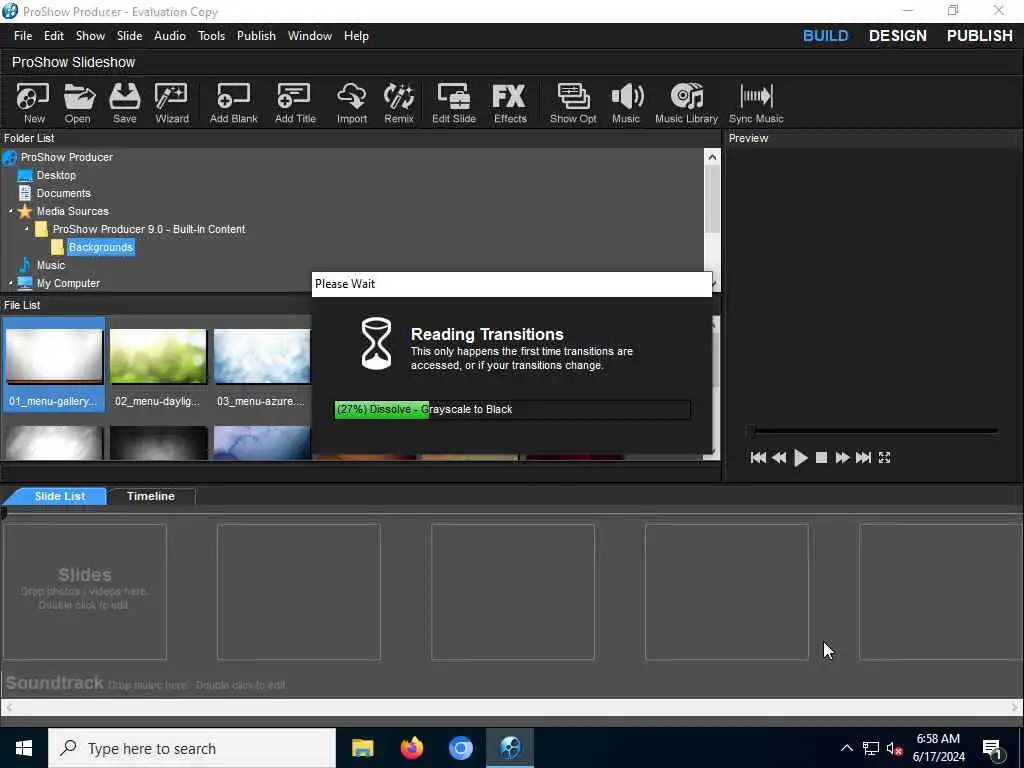1024x768 pixels.
Task: Select Desktop in Folder List
Action: [x=56, y=175]
